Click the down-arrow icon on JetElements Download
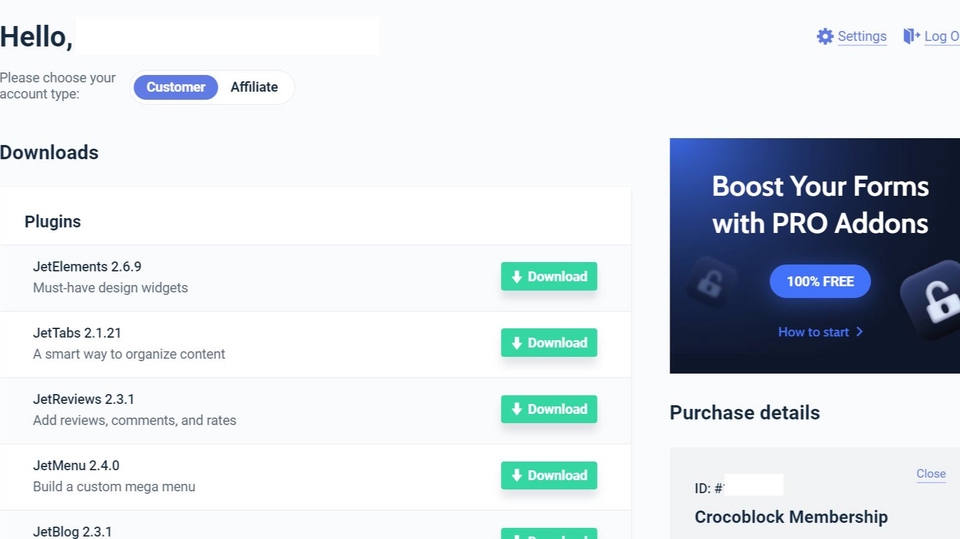The height and width of the screenshot is (539, 960). pos(517,277)
